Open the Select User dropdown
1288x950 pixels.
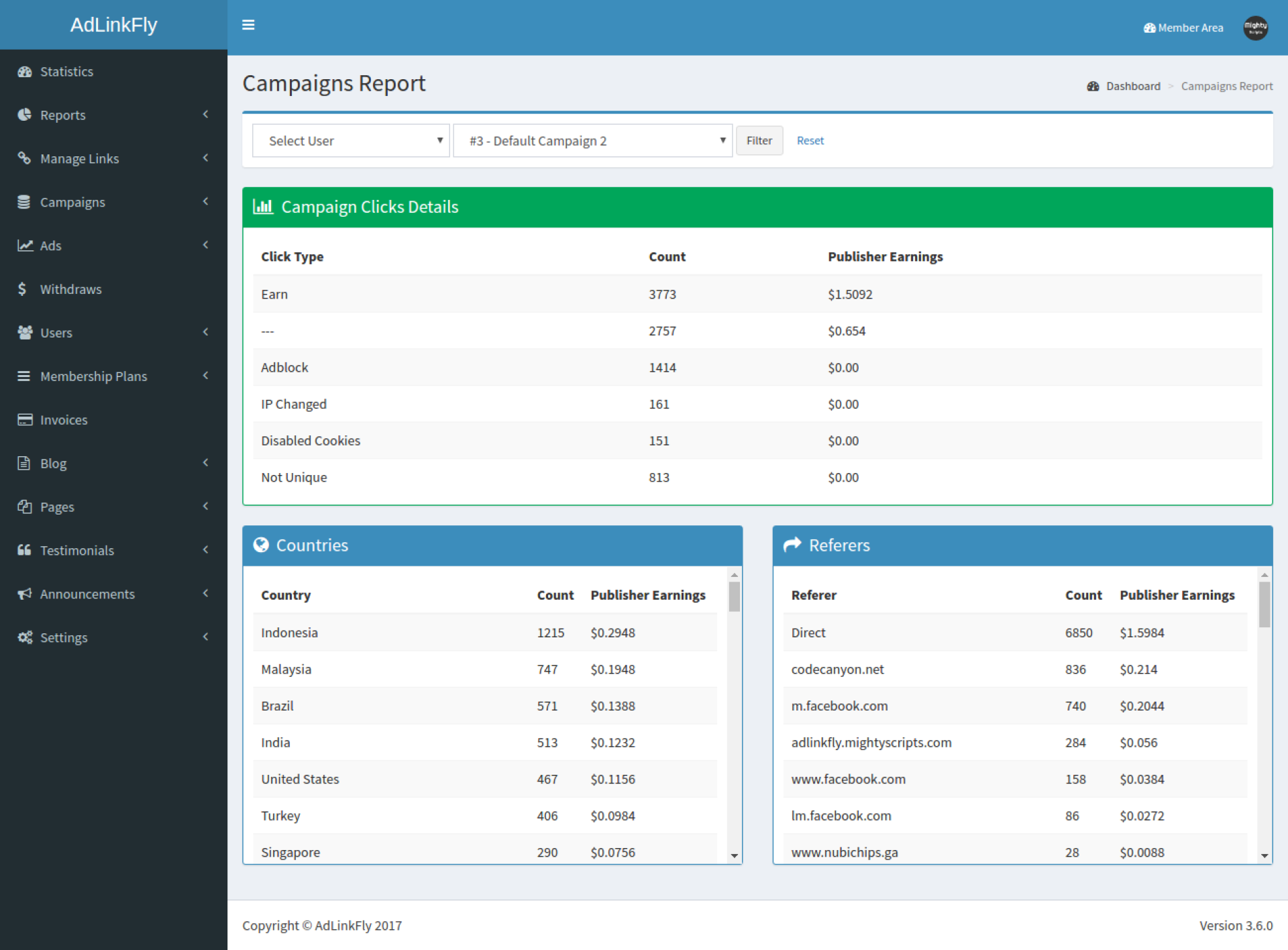coord(351,141)
